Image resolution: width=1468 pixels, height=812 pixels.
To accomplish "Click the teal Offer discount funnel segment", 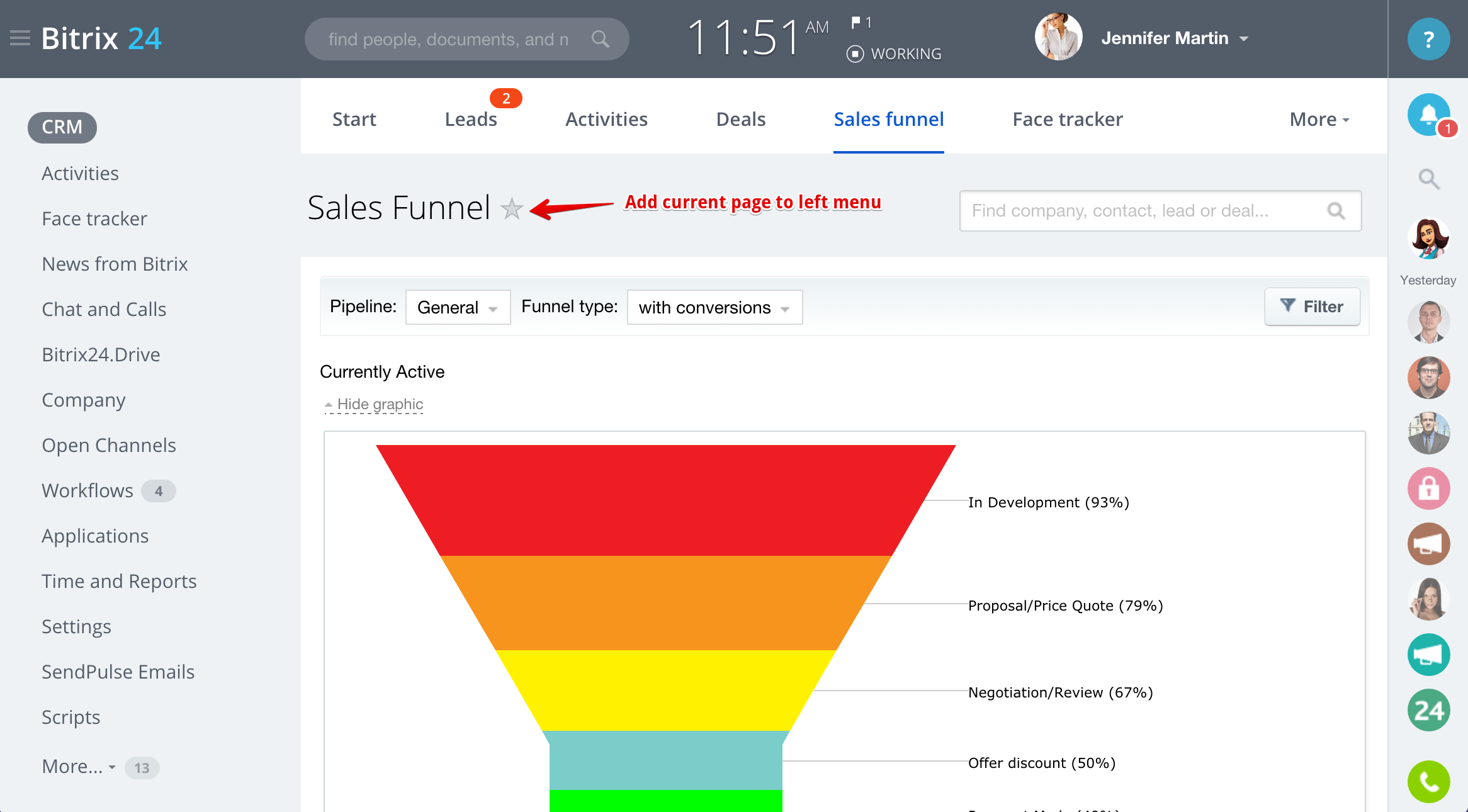I will tap(666, 760).
